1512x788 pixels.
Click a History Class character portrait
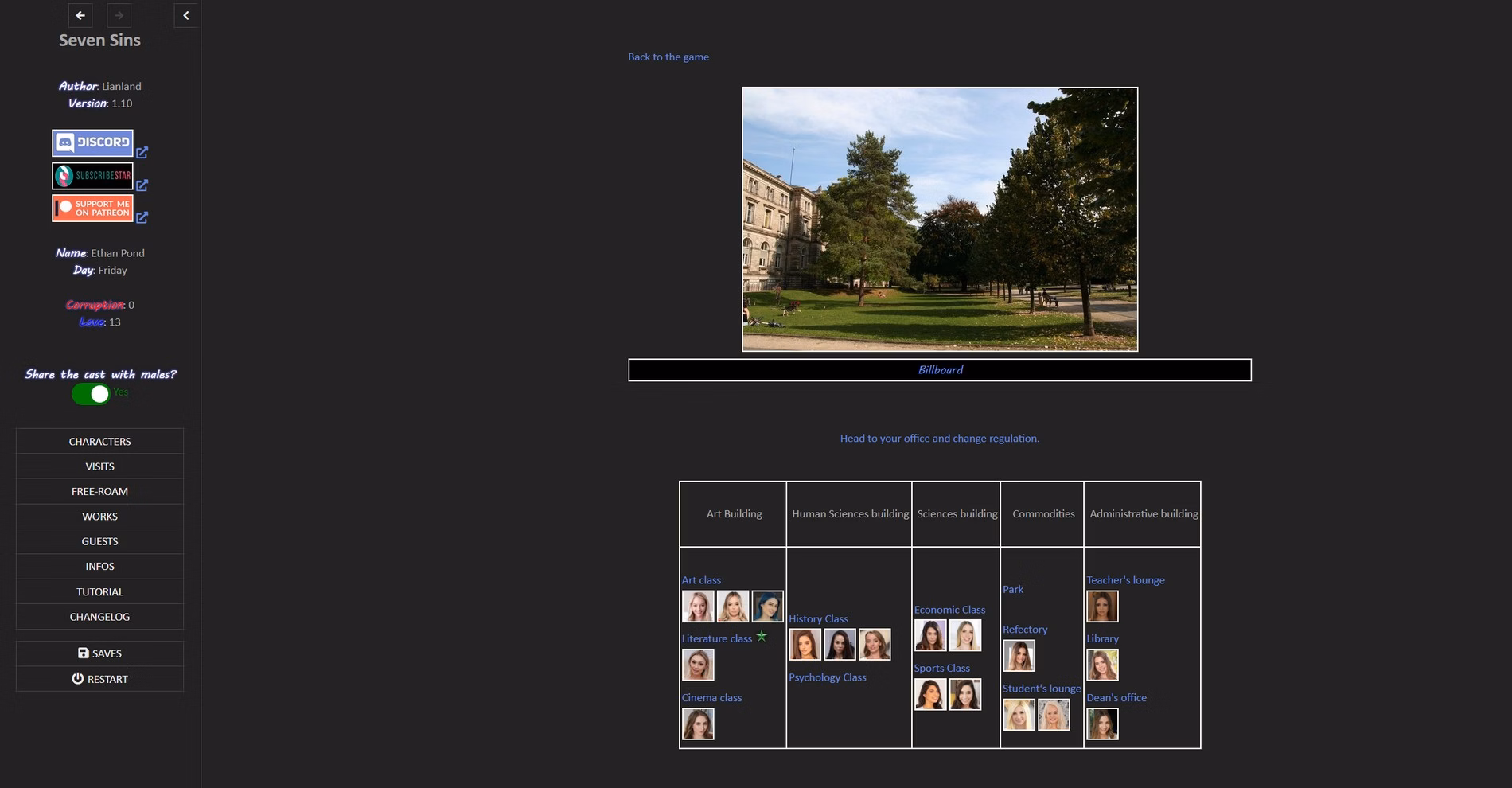(x=805, y=644)
